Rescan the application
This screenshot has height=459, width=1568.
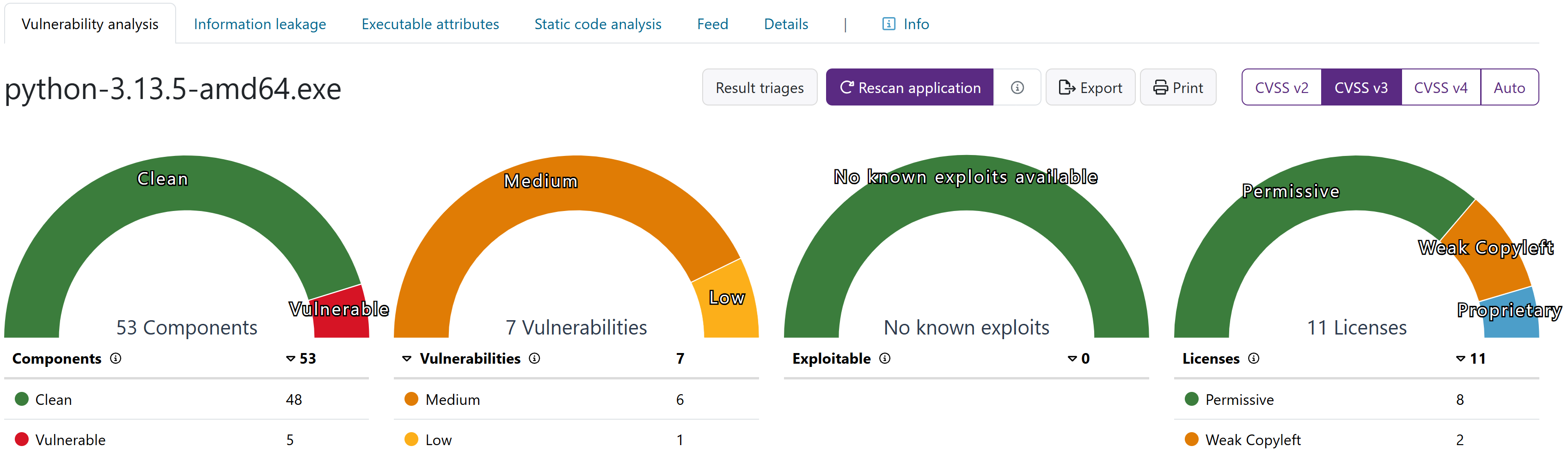tap(909, 88)
